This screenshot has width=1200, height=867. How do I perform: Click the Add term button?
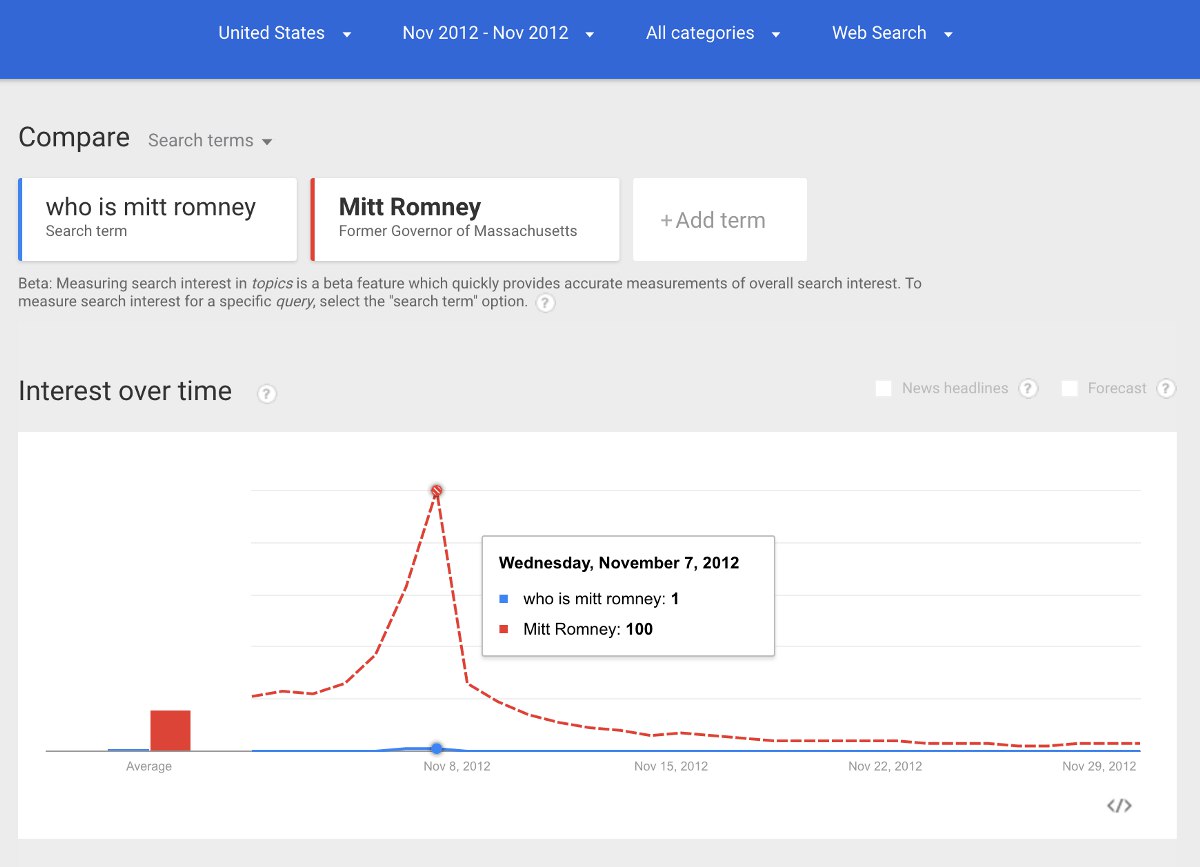coord(720,219)
